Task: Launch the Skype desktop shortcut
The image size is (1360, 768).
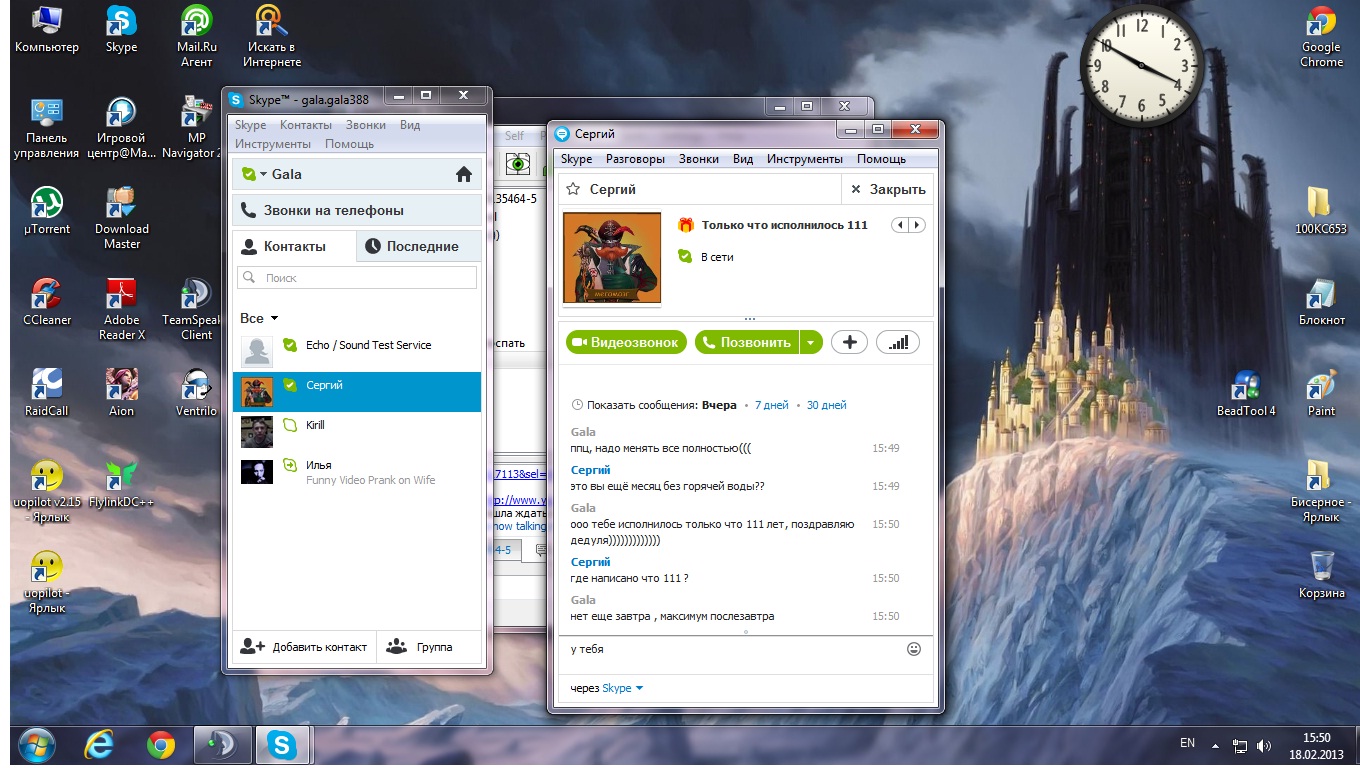Action: coord(121,30)
